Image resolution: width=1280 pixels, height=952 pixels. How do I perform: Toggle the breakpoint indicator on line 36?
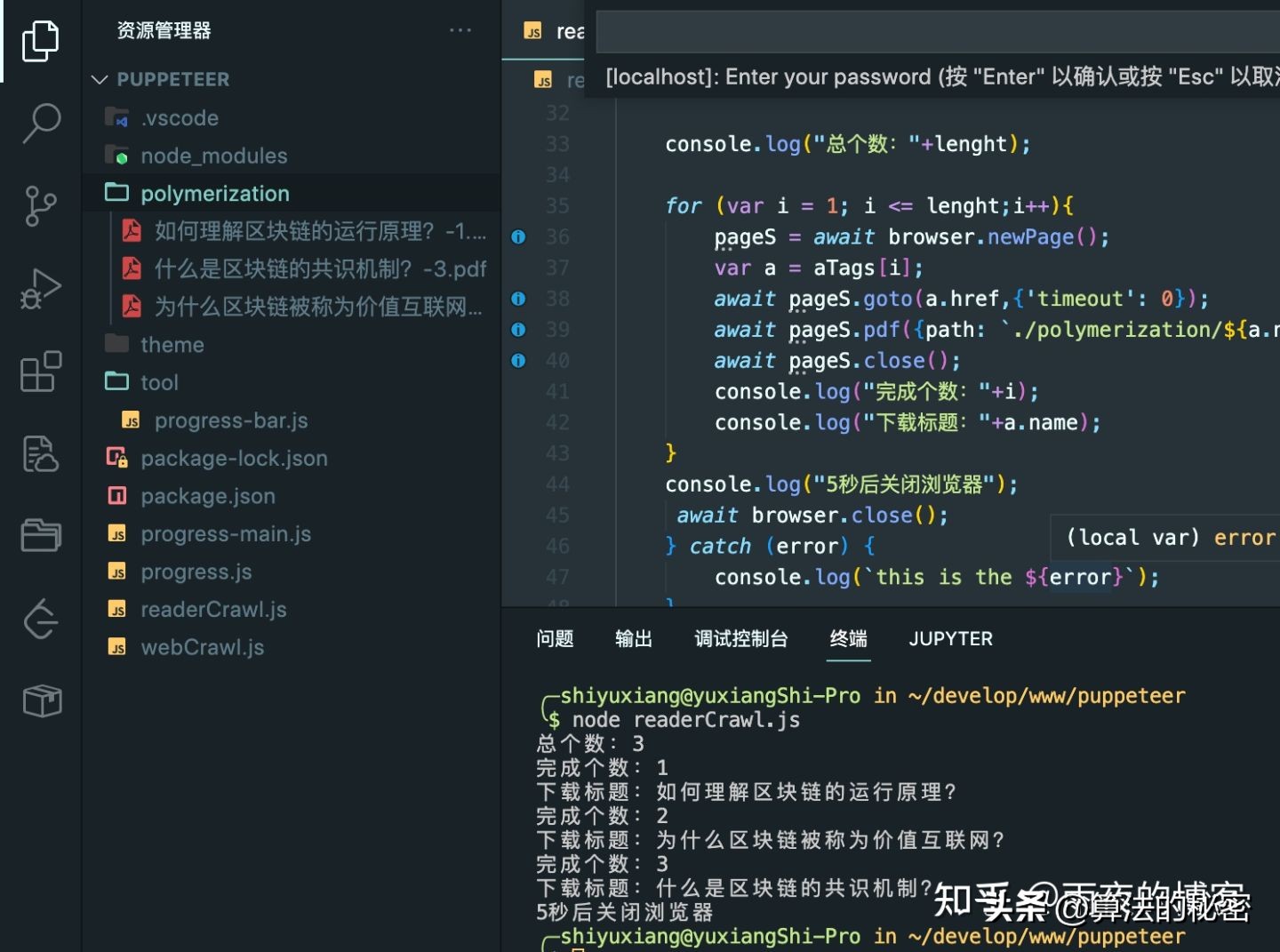point(518,236)
